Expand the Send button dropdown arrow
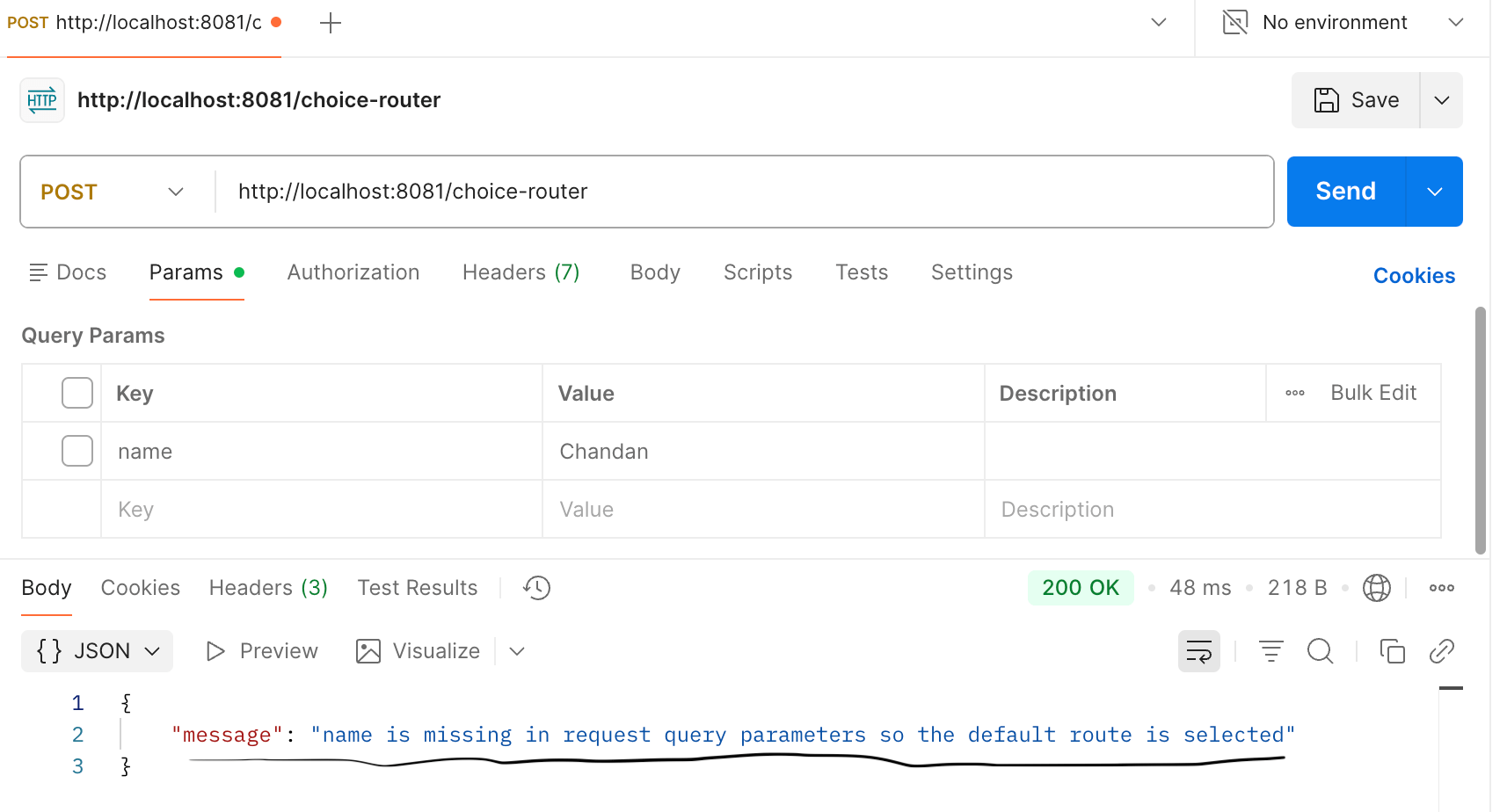Screen dimensions: 1507x812 point(1434,192)
